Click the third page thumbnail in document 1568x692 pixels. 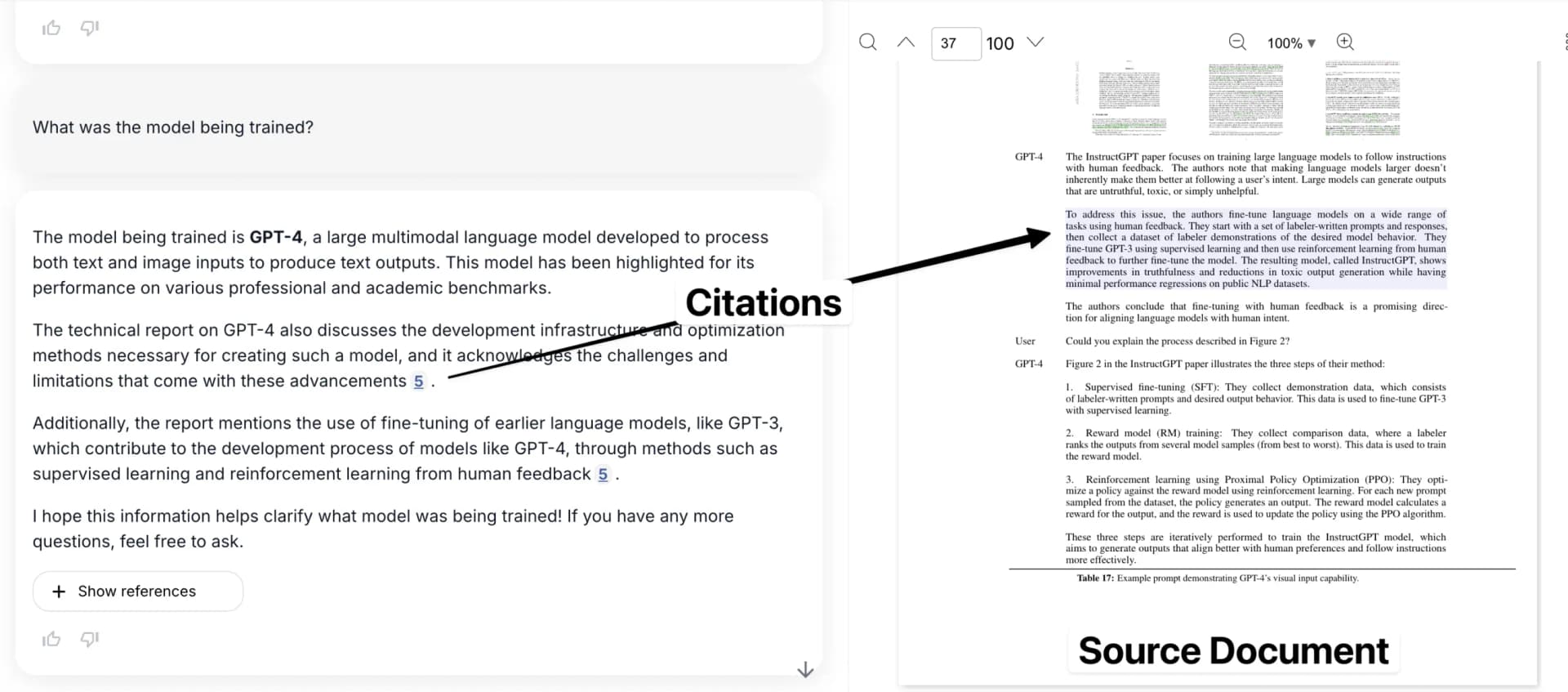click(1362, 100)
